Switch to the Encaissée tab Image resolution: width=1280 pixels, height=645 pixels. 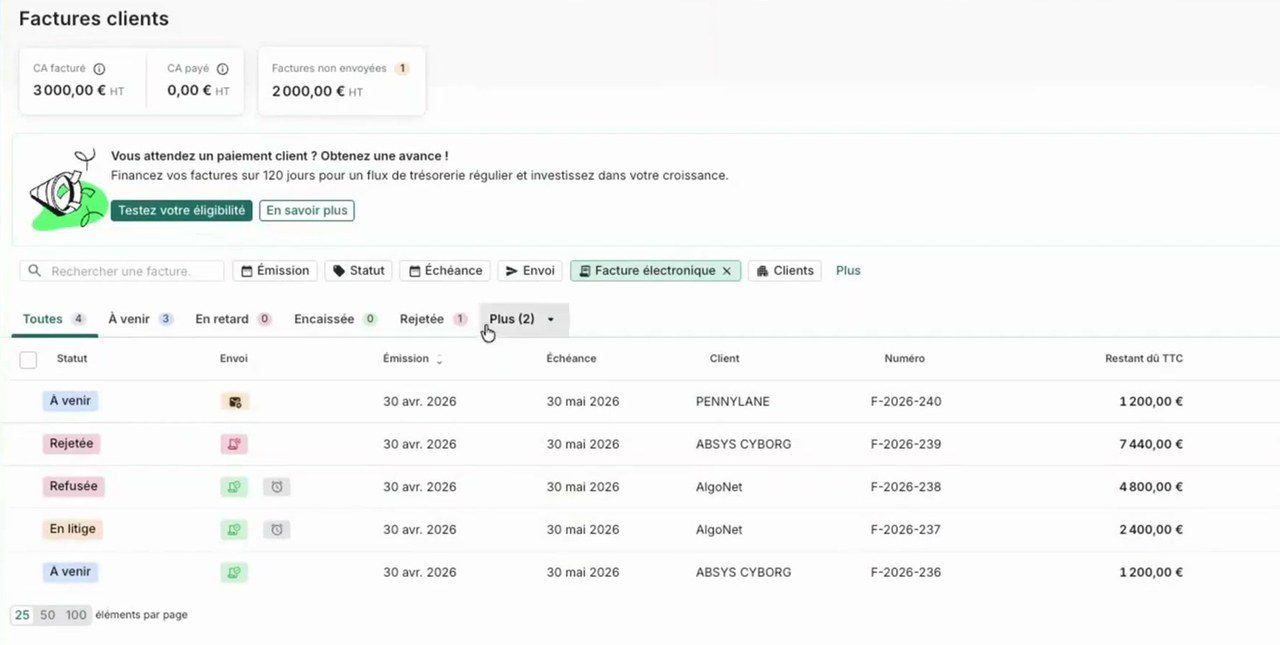click(335, 319)
